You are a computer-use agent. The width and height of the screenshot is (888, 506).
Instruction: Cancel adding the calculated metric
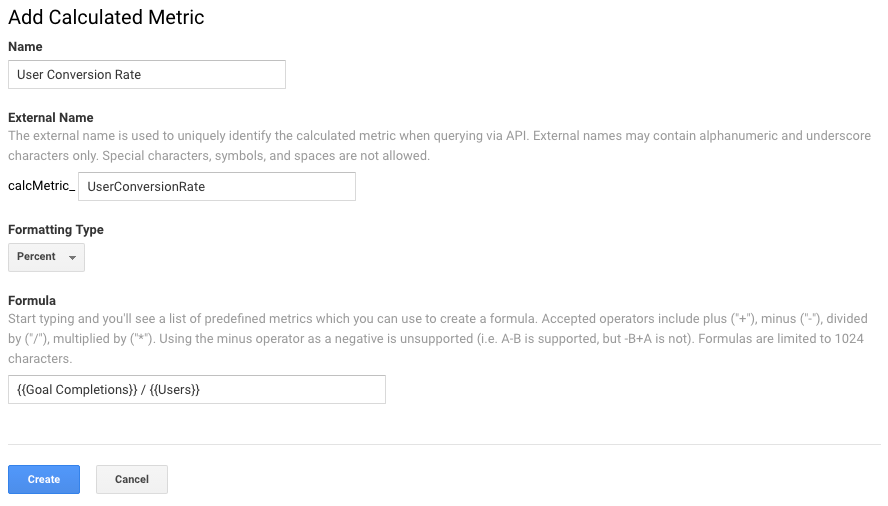(x=131, y=479)
